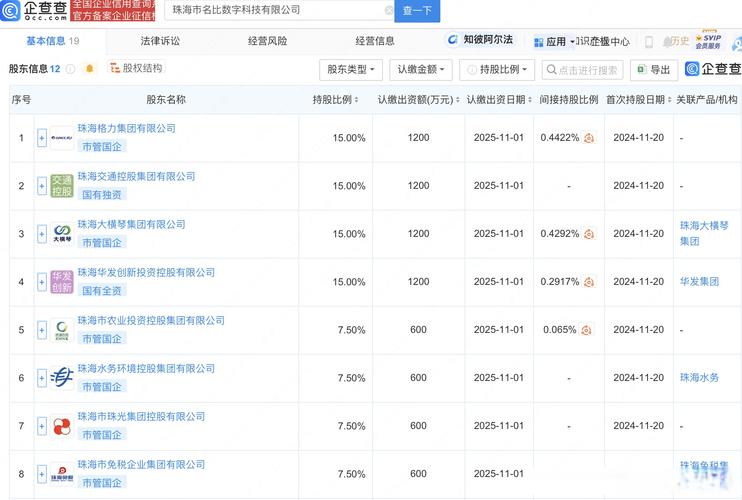Click the shareholder table search field
Screen dimensions: 742x500
pyautogui.click(x=583, y=70)
